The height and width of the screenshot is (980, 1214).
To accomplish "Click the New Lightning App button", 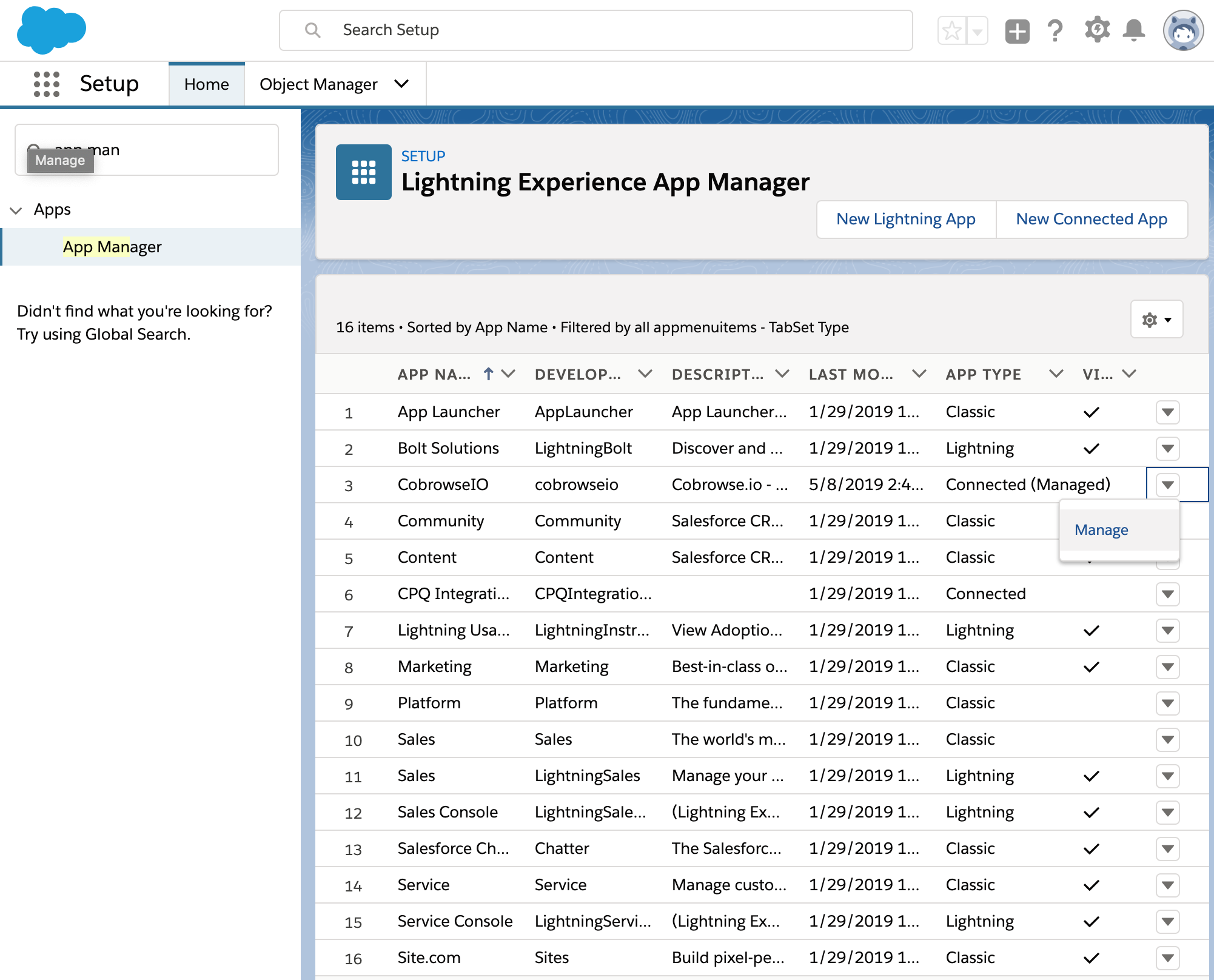I will pyautogui.click(x=906, y=219).
